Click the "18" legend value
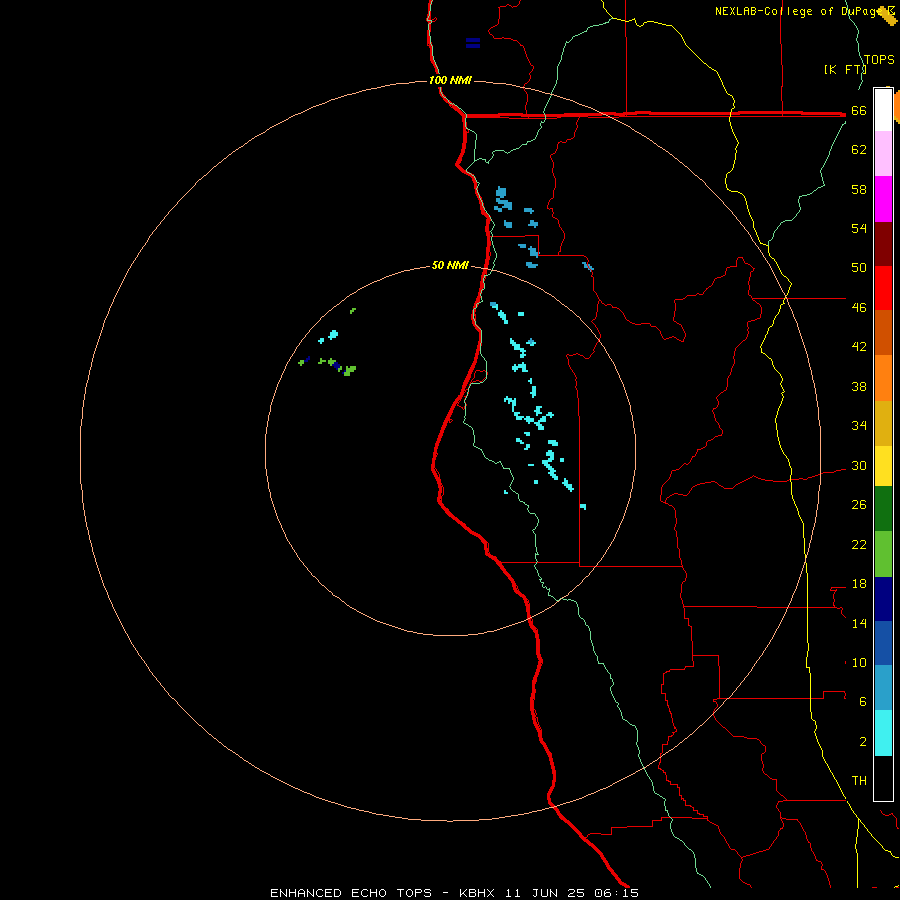The height and width of the screenshot is (900, 900). tap(859, 584)
